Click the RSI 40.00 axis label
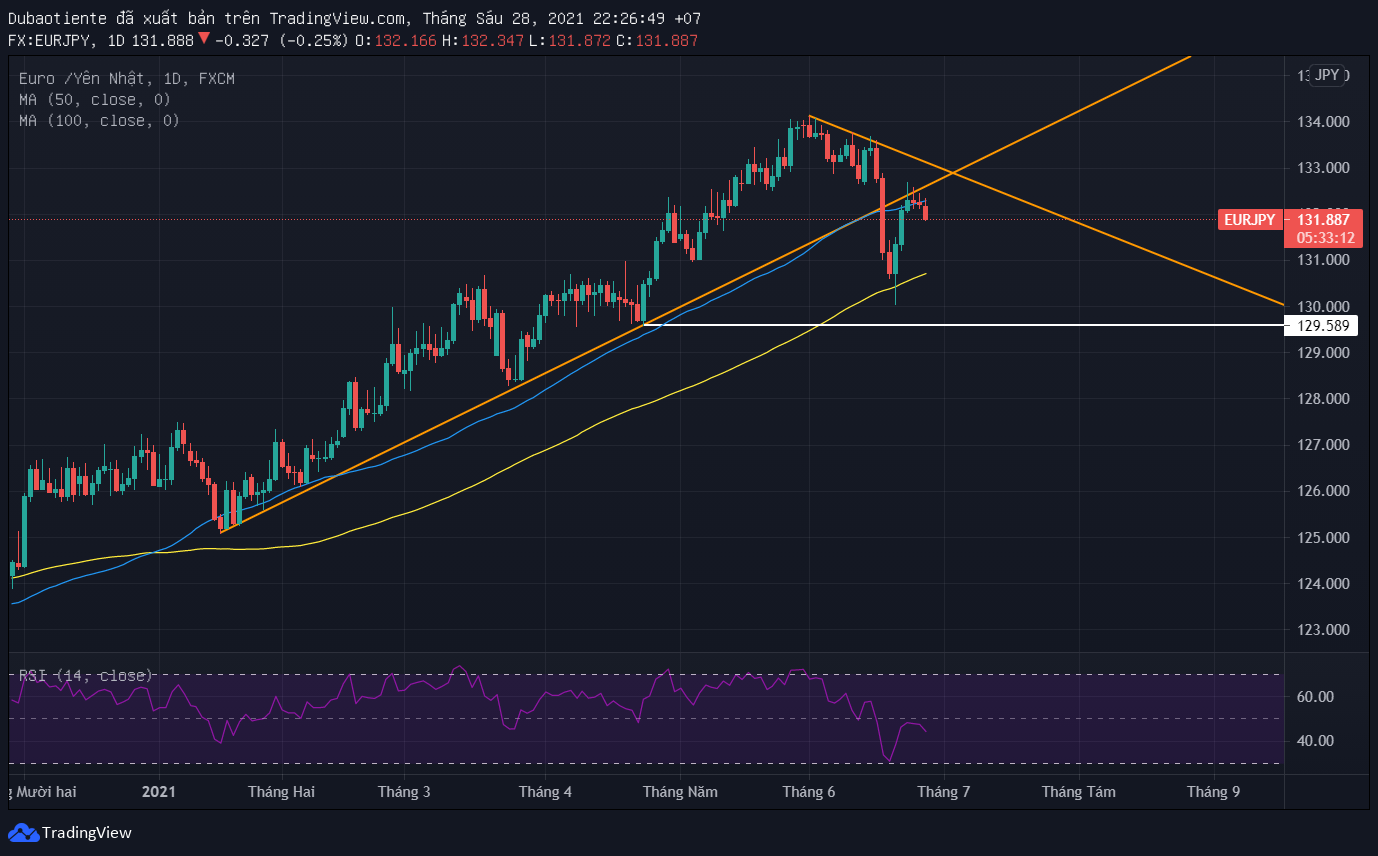 pos(1315,741)
